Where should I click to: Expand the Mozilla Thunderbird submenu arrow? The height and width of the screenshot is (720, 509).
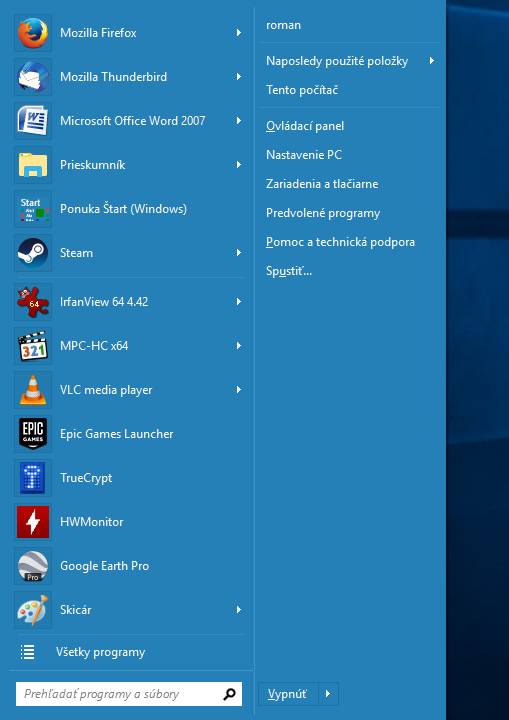pos(239,77)
